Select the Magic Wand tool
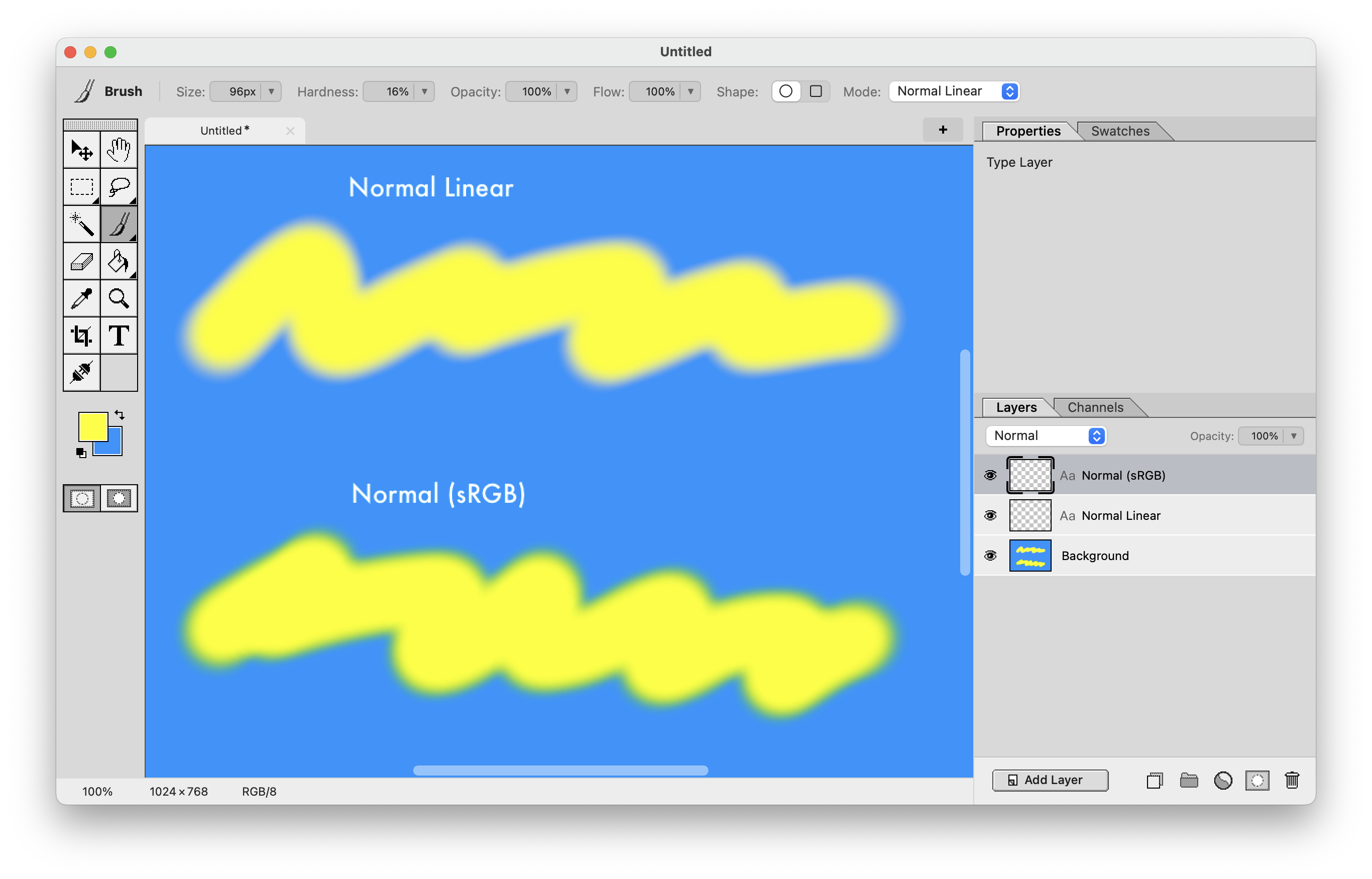This screenshot has width=1372, height=879. pos(82,225)
